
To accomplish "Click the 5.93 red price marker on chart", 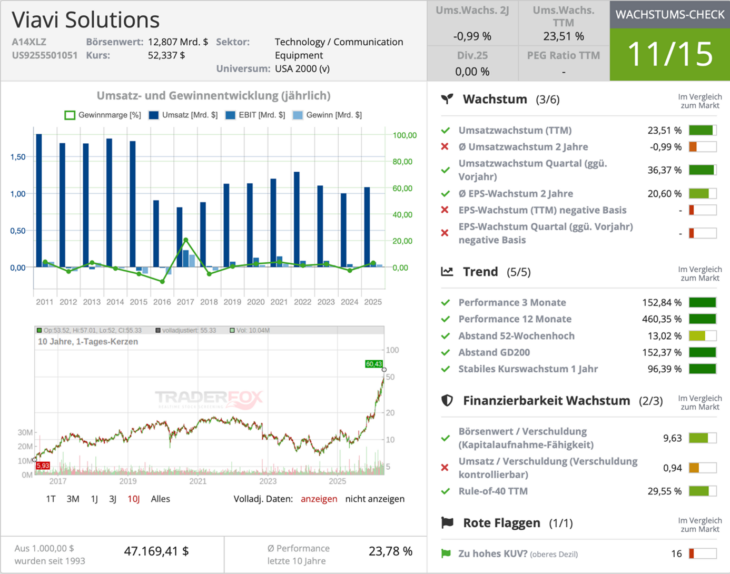I will coord(43,466).
